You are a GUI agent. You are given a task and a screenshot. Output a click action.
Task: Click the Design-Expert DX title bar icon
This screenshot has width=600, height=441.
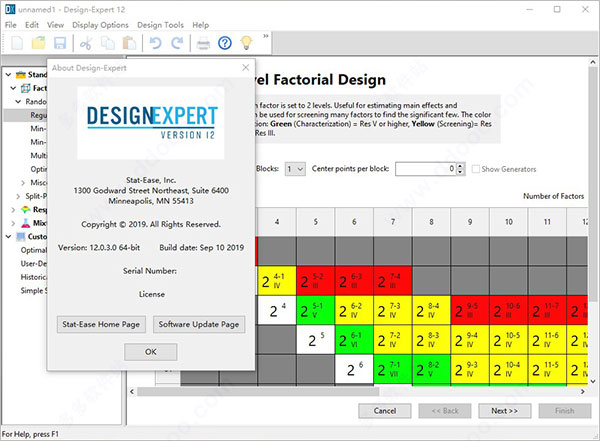(10, 10)
